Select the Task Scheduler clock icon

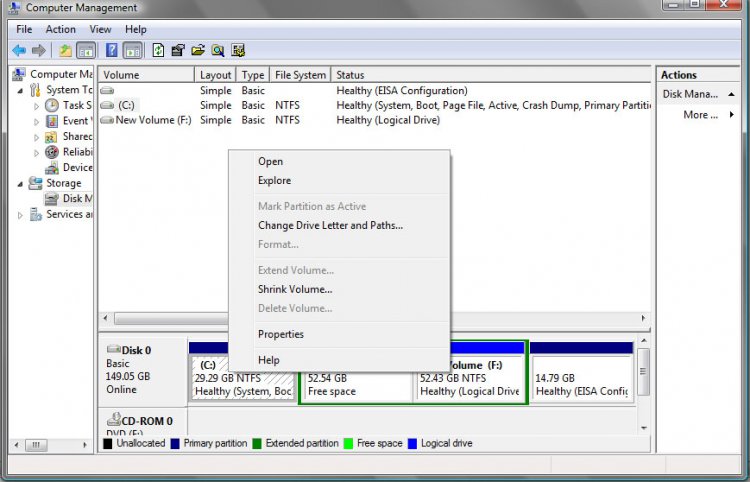51,105
